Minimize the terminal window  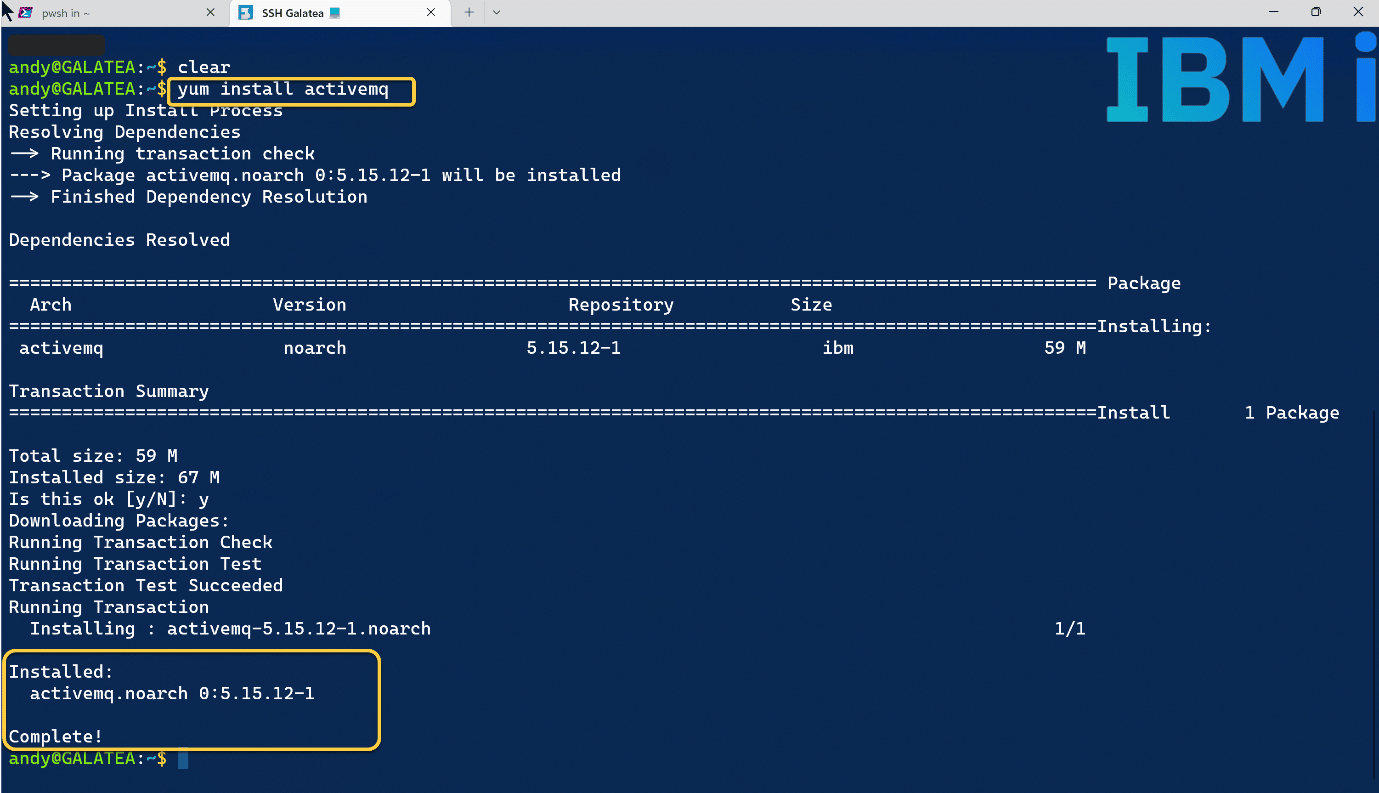coord(1272,12)
